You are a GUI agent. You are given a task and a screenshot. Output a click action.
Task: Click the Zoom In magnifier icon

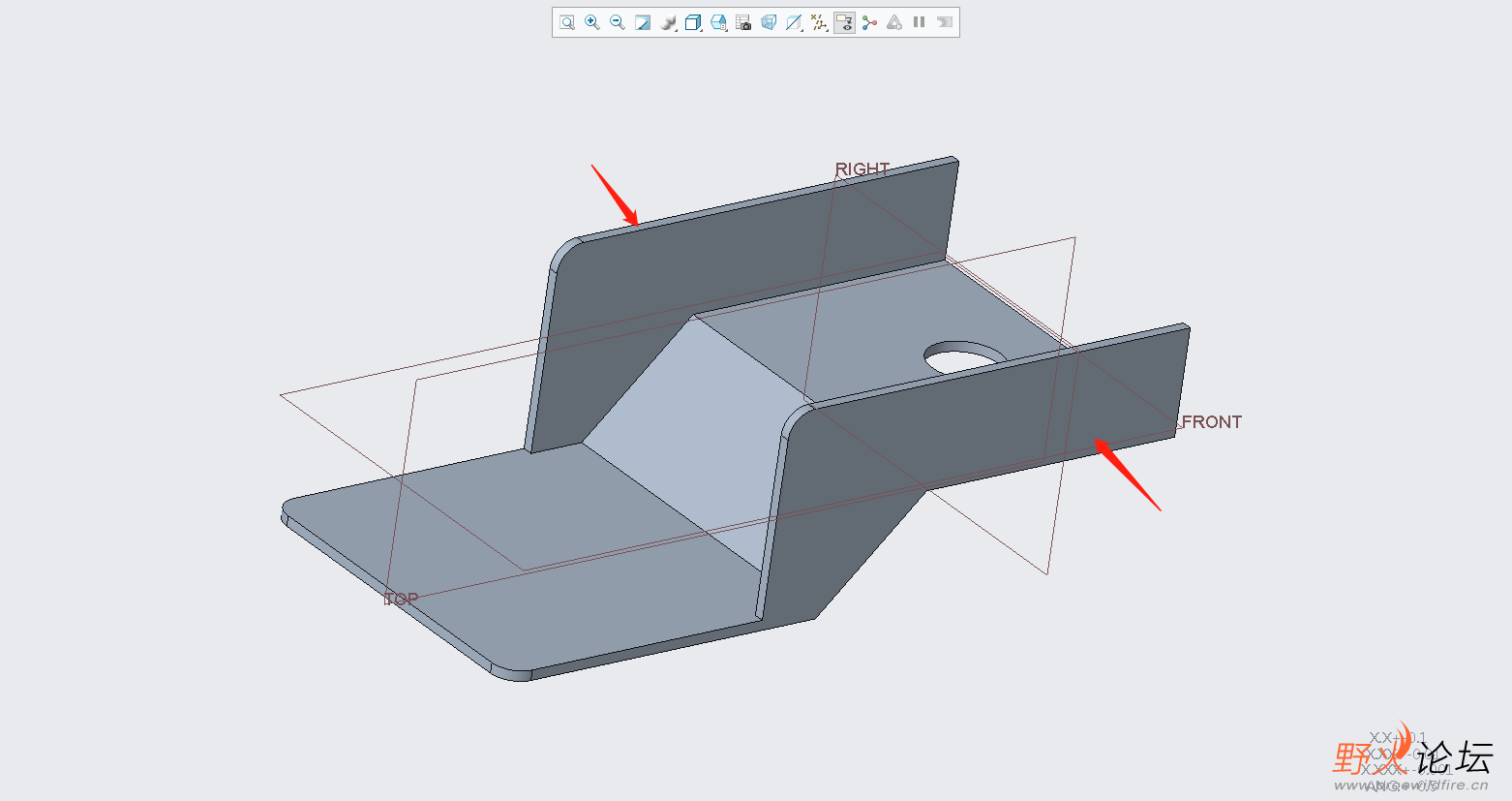click(x=592, y=22)
